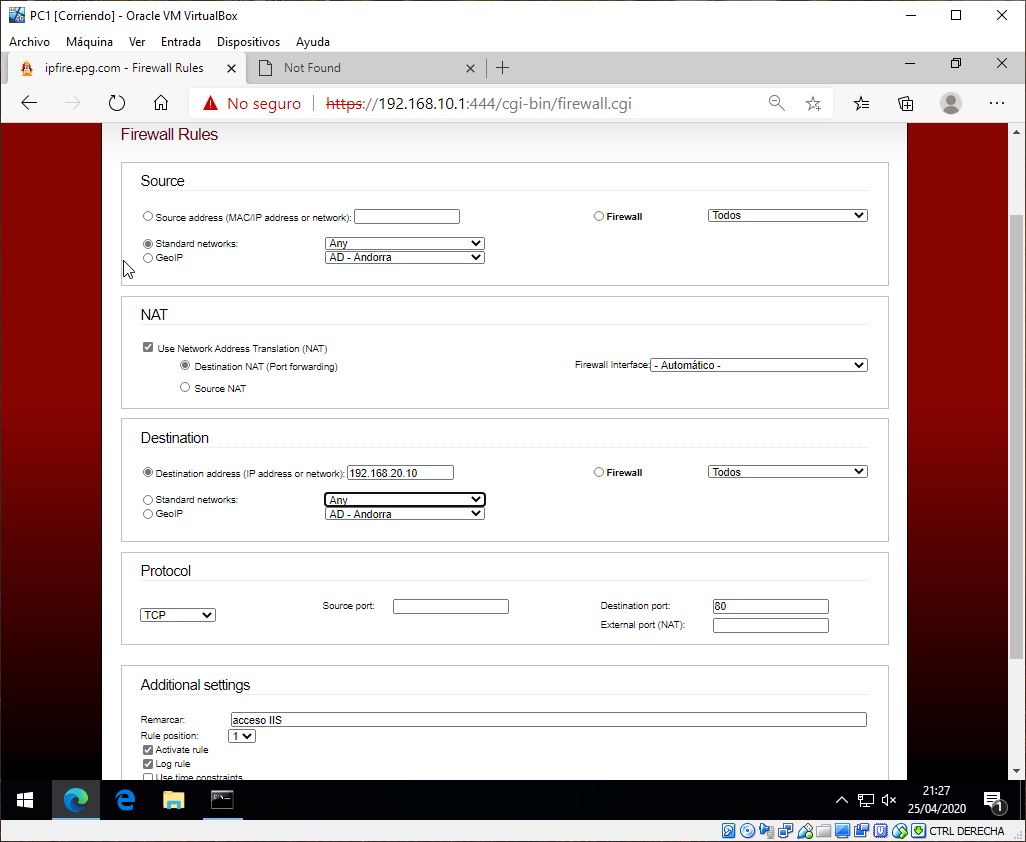The height and width of the screenshot is (842, 1026).
Task: Open the browser settings ellipsis menu
Action: [x=997, y=103]
